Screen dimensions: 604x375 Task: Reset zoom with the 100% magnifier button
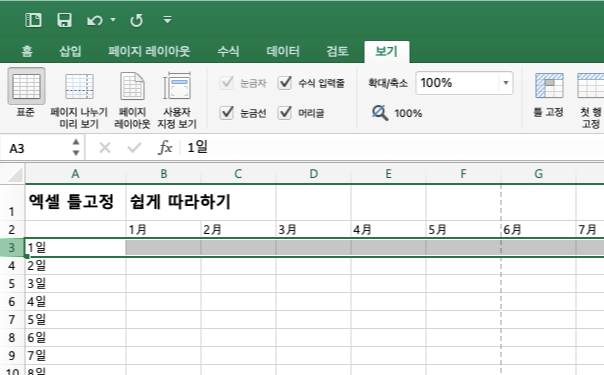397,113
